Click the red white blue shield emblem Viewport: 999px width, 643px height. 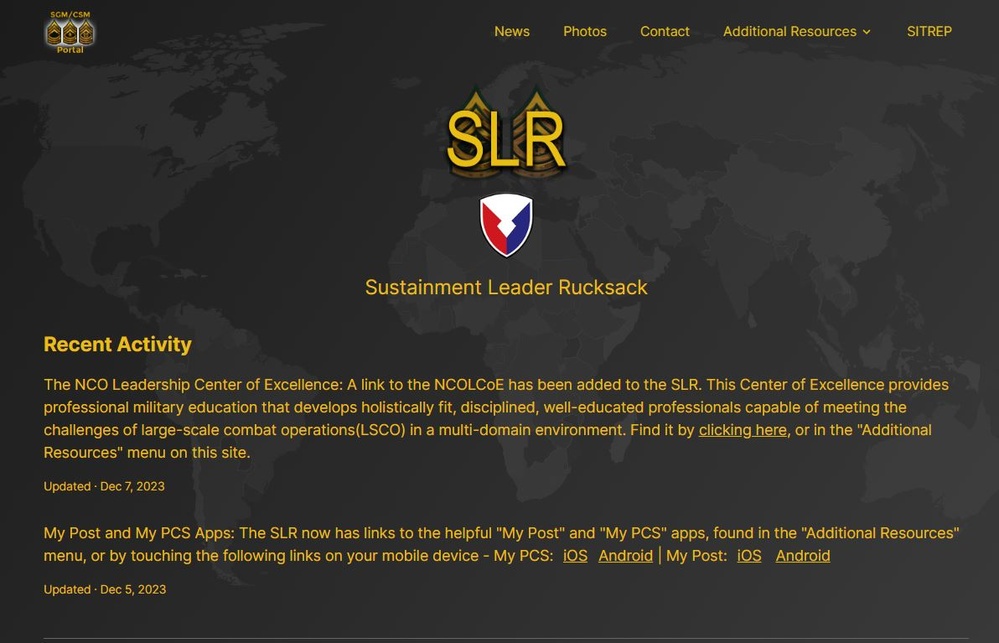pos(506,225)
